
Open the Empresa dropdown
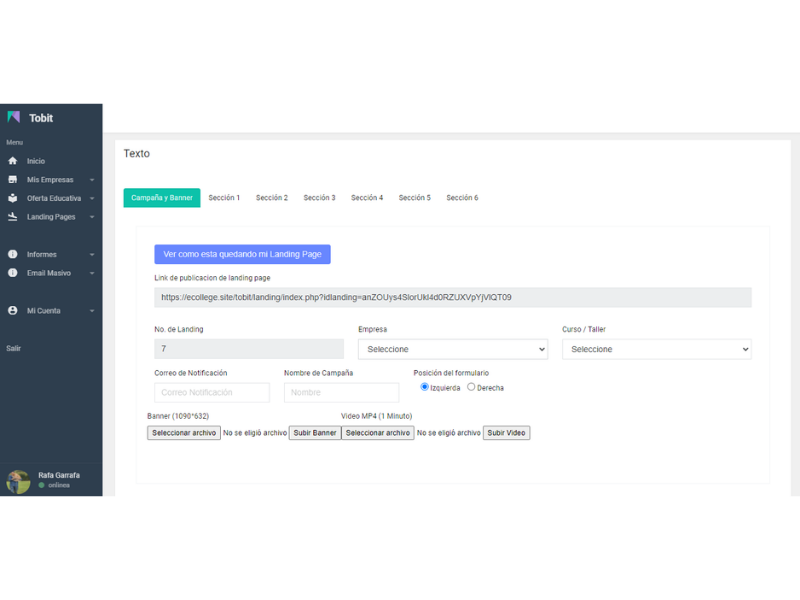coord(452,349)
